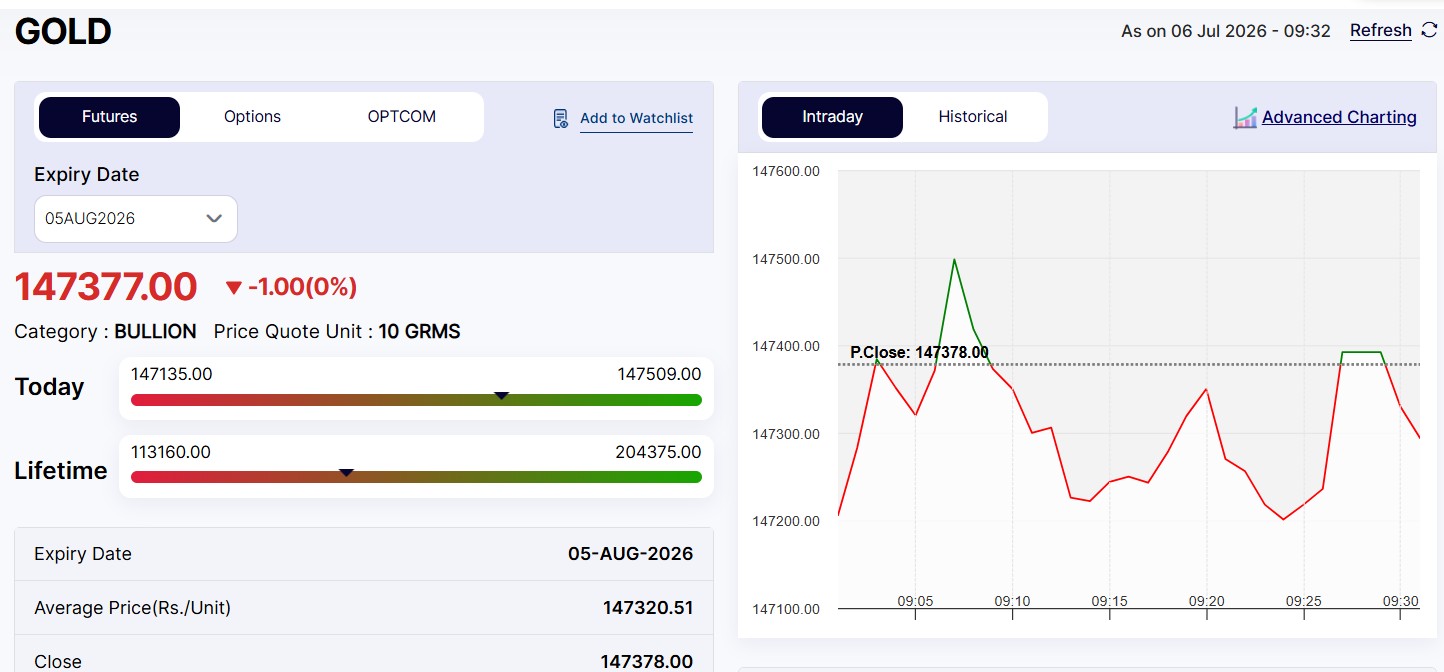Click the 147500.00 chart axis label

point(786,259)
